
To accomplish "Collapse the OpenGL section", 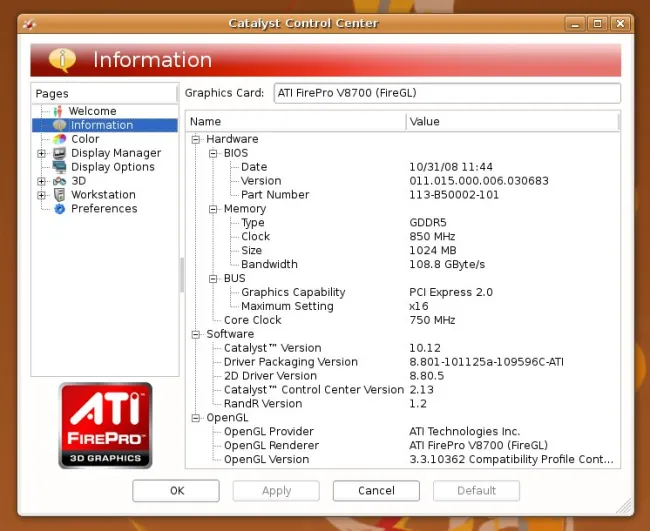I will [196, 418].
